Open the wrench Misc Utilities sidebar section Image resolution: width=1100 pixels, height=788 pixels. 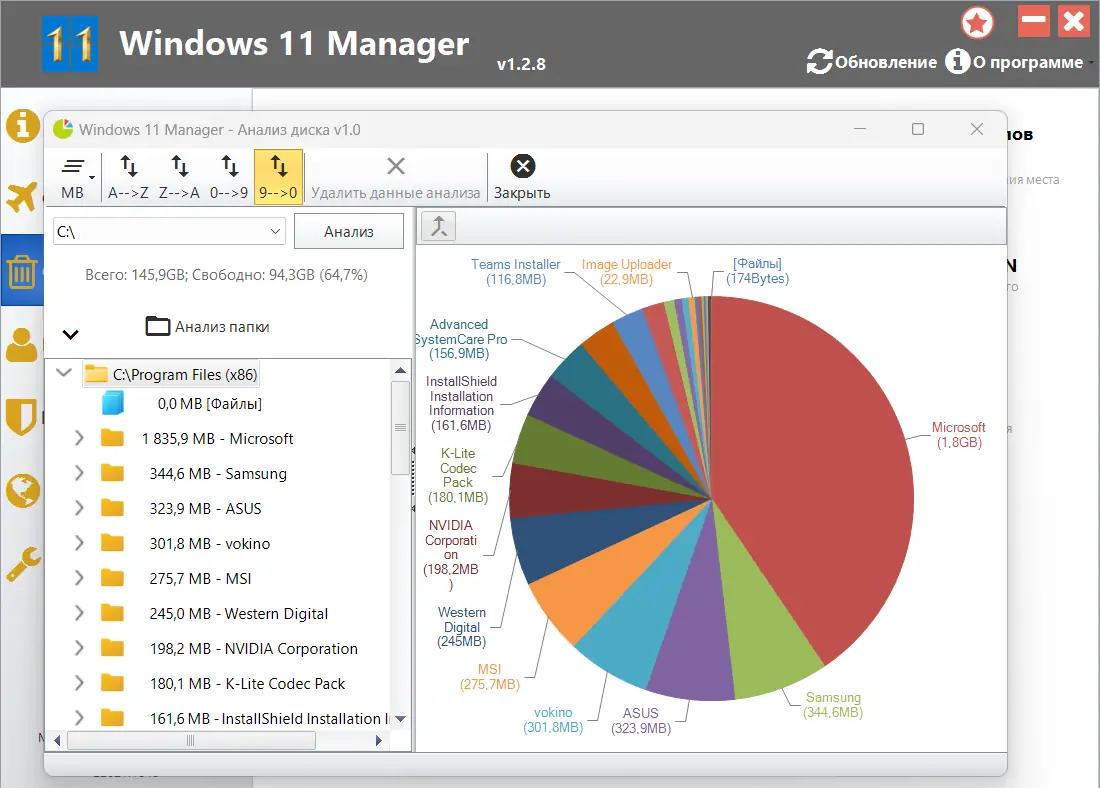[x=23, y=564]
